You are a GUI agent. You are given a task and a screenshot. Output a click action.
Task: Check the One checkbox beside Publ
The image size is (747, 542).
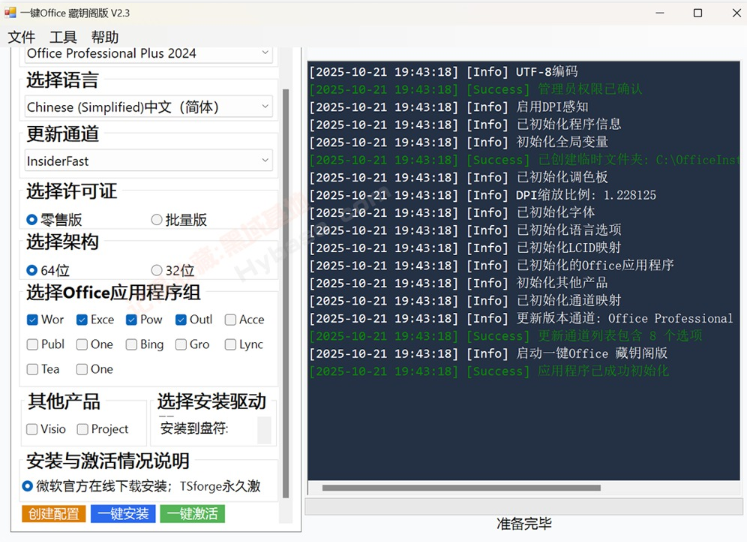[82, 344]
